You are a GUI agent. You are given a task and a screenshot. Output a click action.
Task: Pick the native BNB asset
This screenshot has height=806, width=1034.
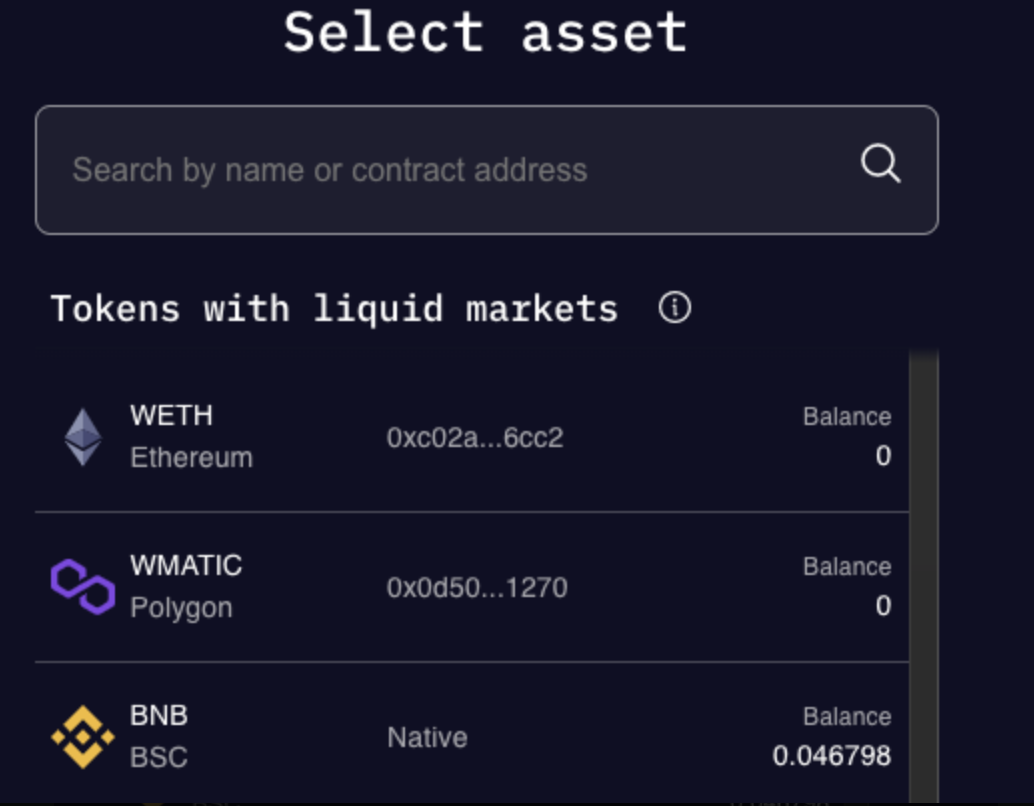(470, 737)
